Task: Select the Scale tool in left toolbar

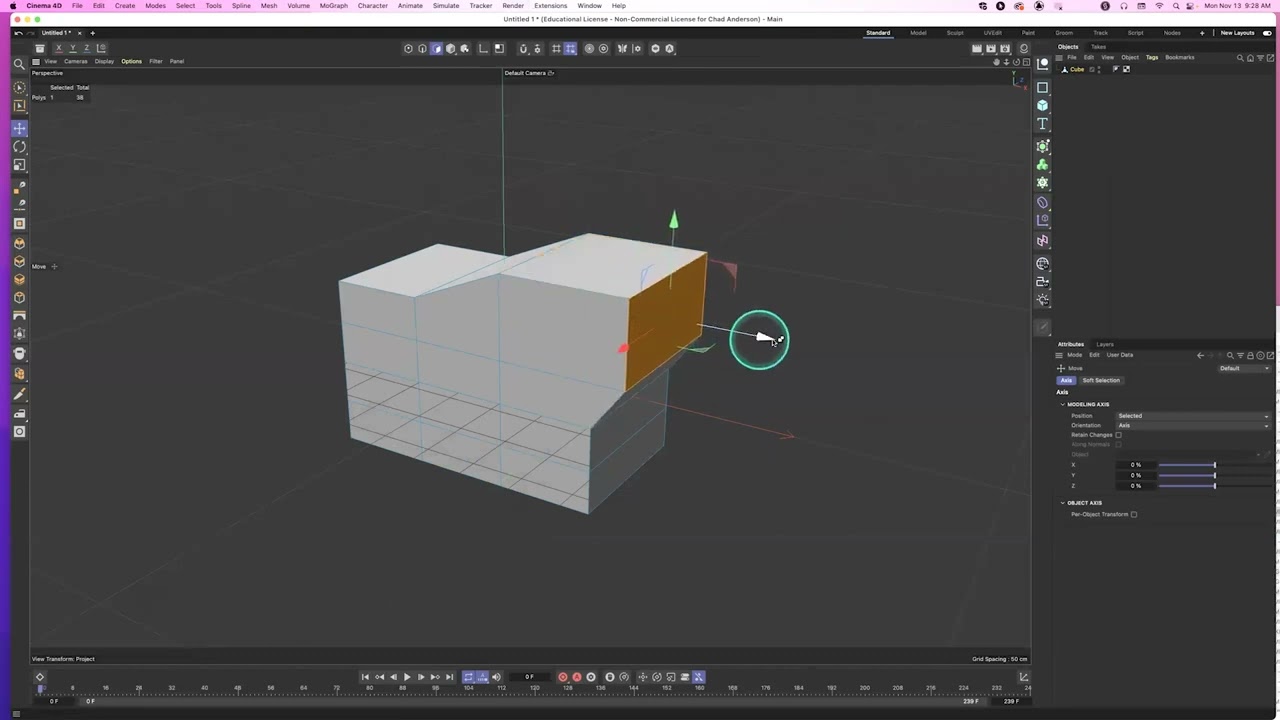Action: pos(19,166)
